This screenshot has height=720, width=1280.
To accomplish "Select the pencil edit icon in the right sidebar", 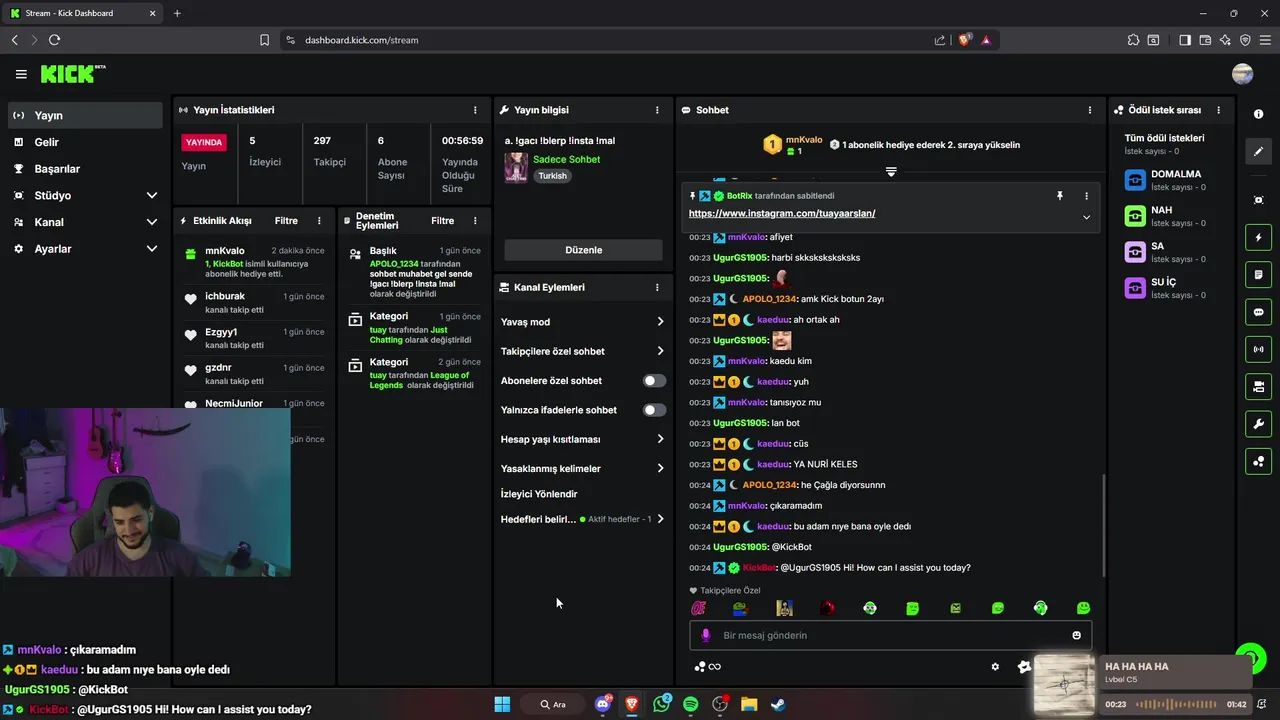I will click(1258, 152).
